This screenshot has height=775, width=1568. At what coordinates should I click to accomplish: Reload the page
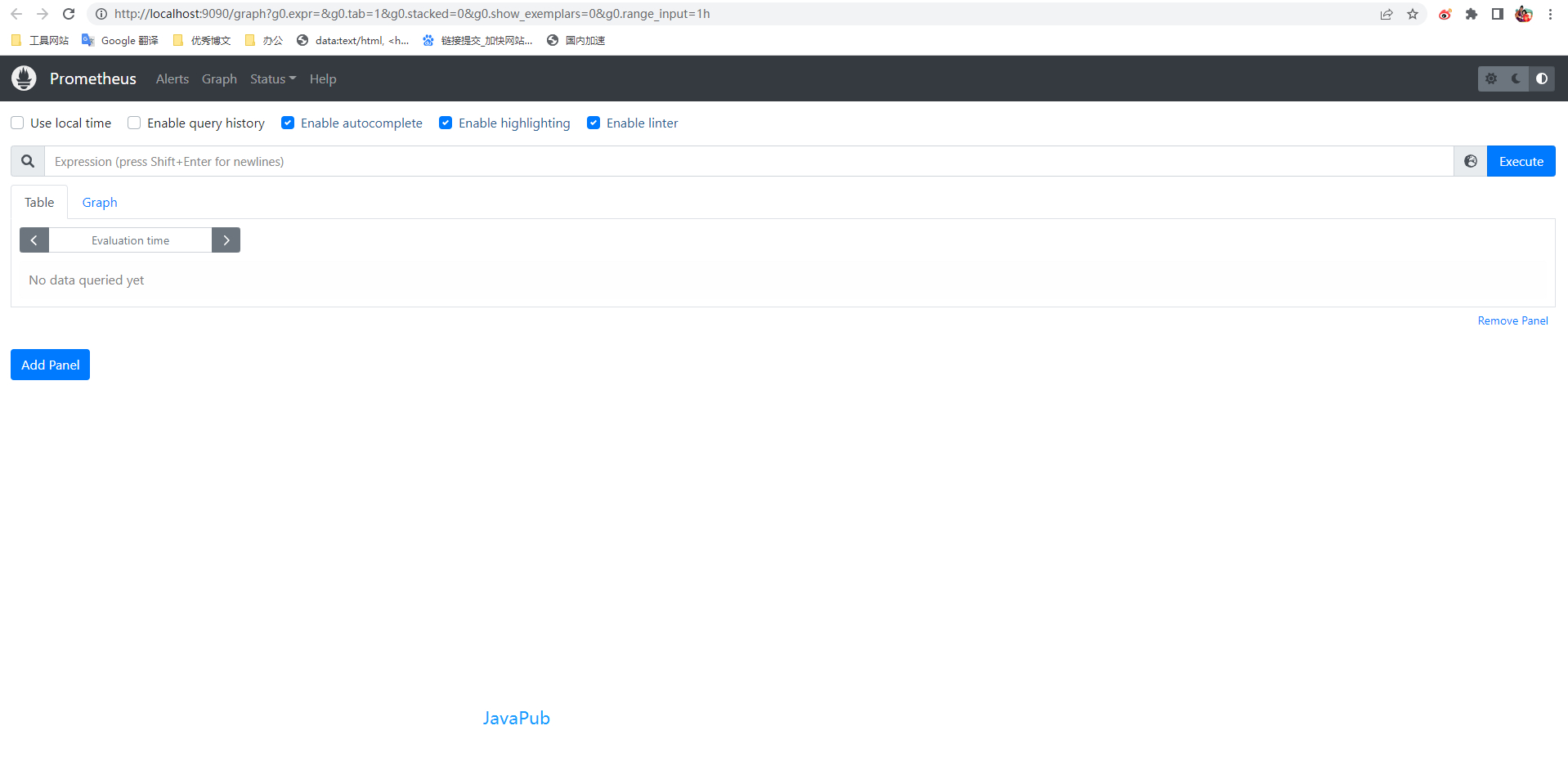(x=69, y=14)
